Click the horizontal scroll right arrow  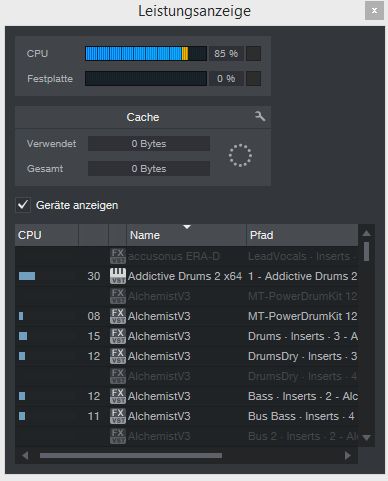pyautogui.click(x=348, y=455)
